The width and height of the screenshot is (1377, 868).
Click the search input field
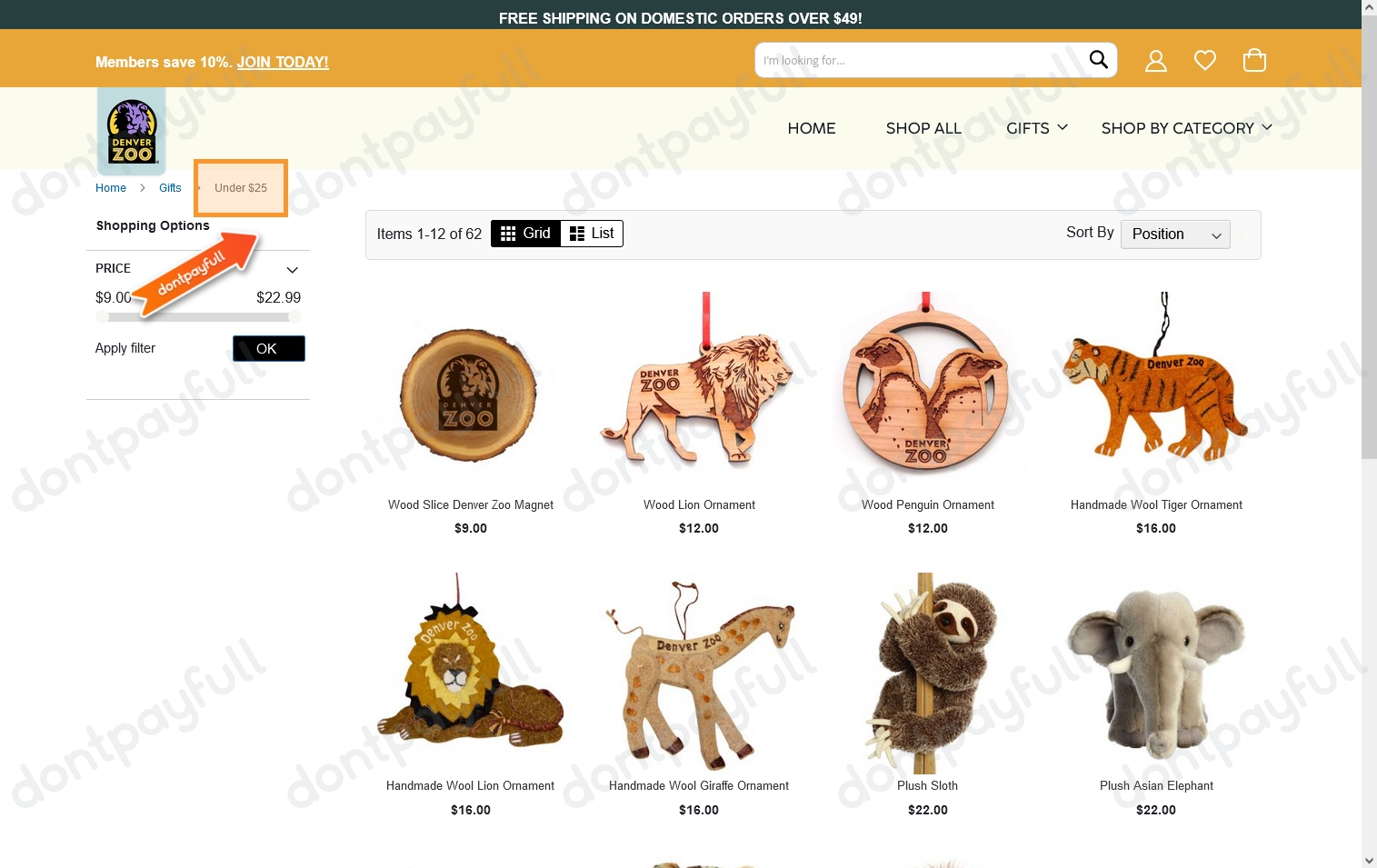920,60
